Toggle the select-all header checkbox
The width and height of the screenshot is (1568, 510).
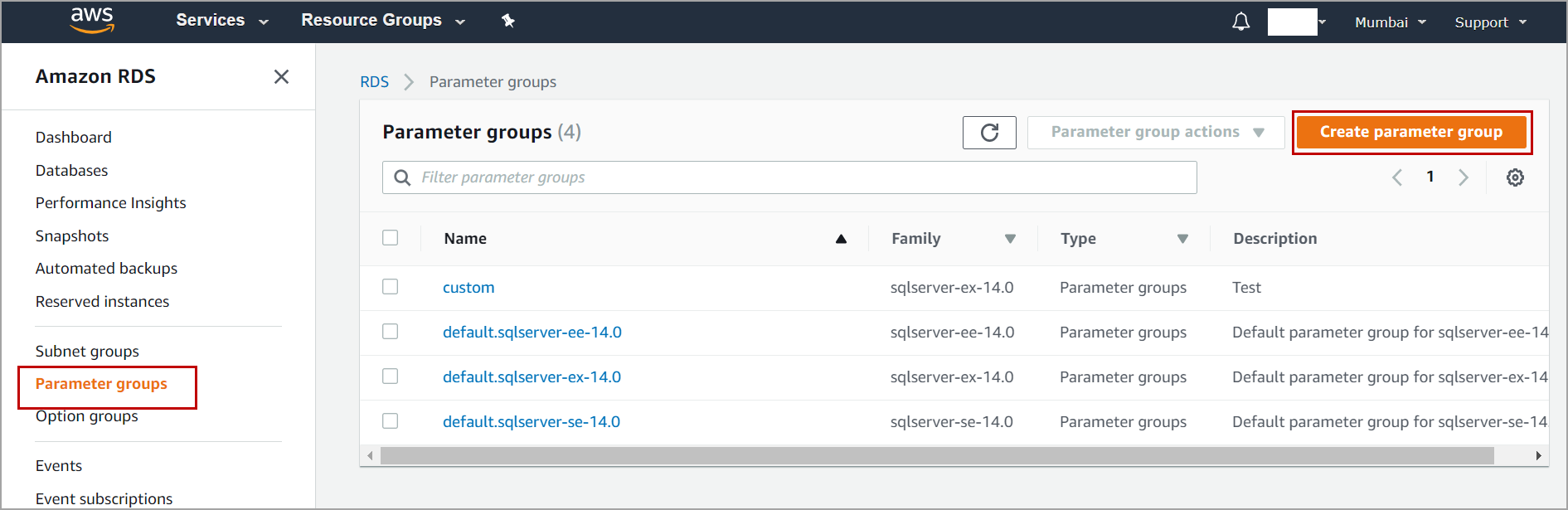coord(390,238)
